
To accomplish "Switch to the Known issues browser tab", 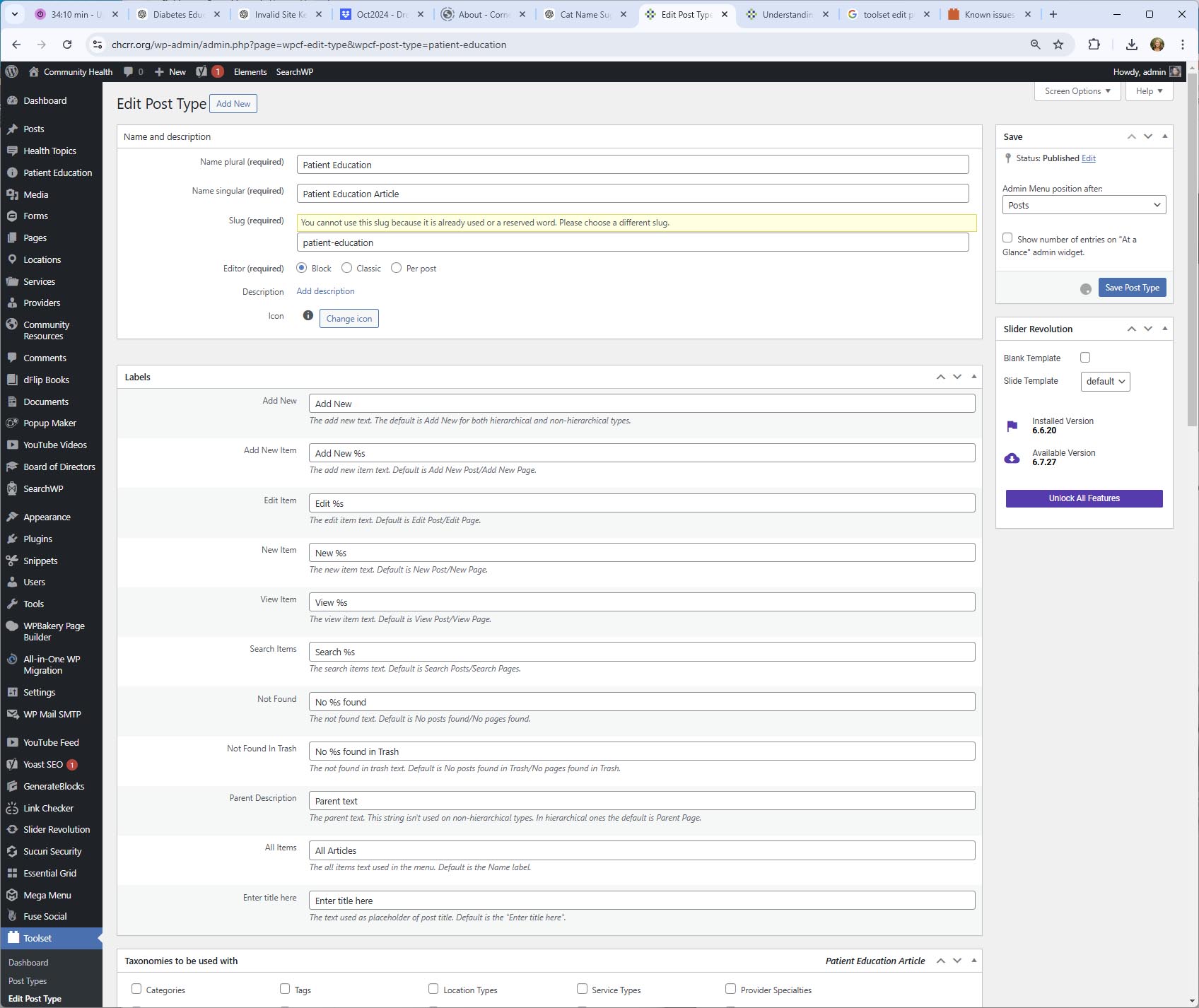I will click(989, 14).
